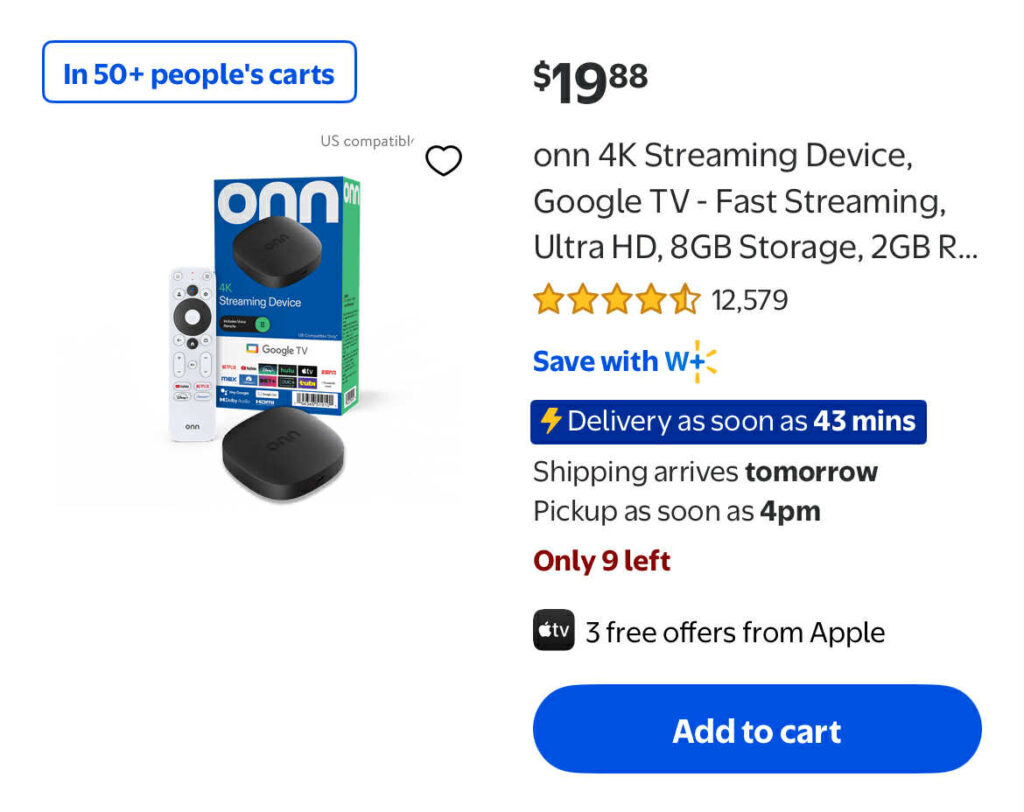Click the In 50+ people's carts badge
1024x812 pixels.
tap(199, 73)
